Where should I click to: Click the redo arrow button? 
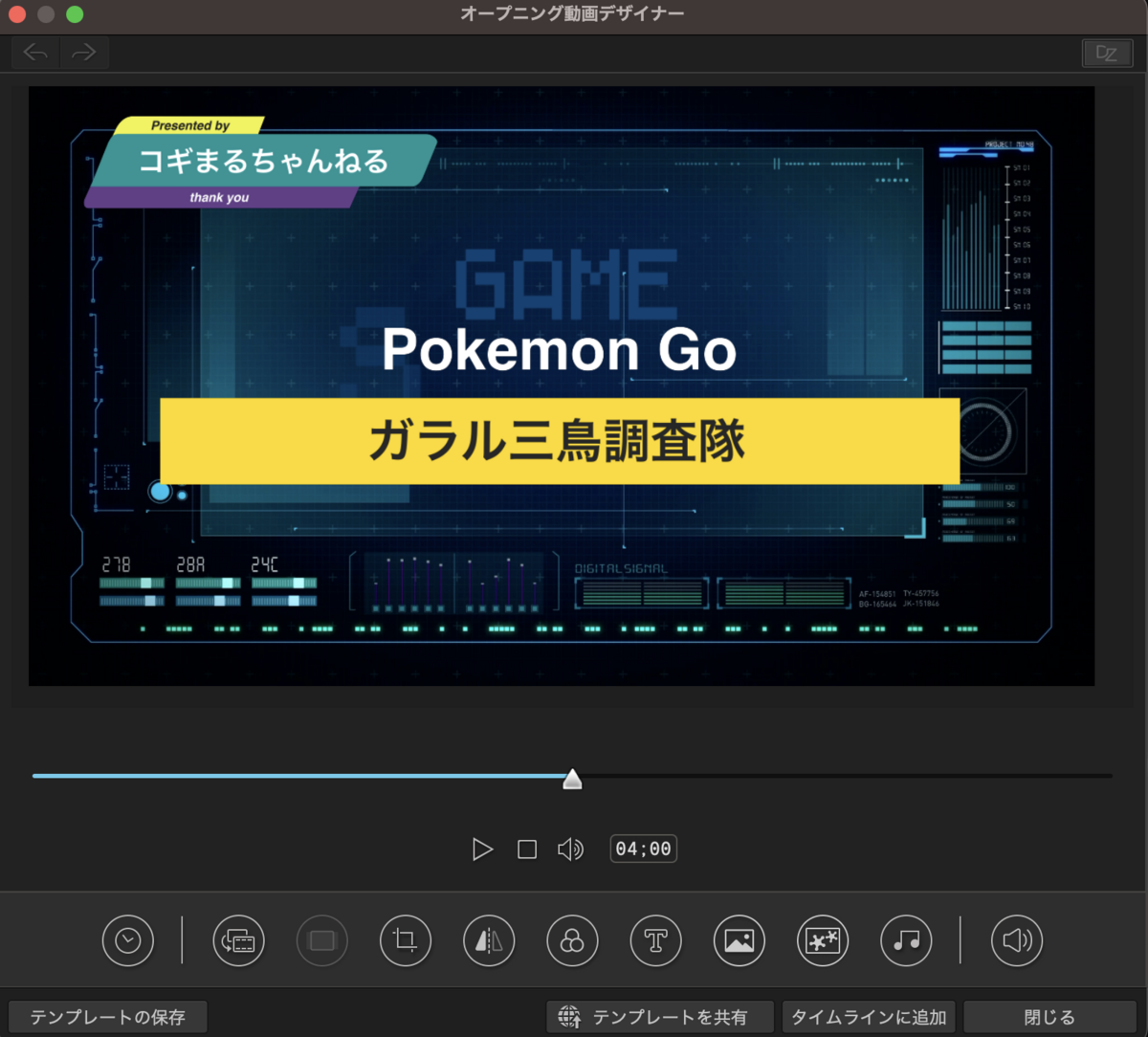click(84, 53)
